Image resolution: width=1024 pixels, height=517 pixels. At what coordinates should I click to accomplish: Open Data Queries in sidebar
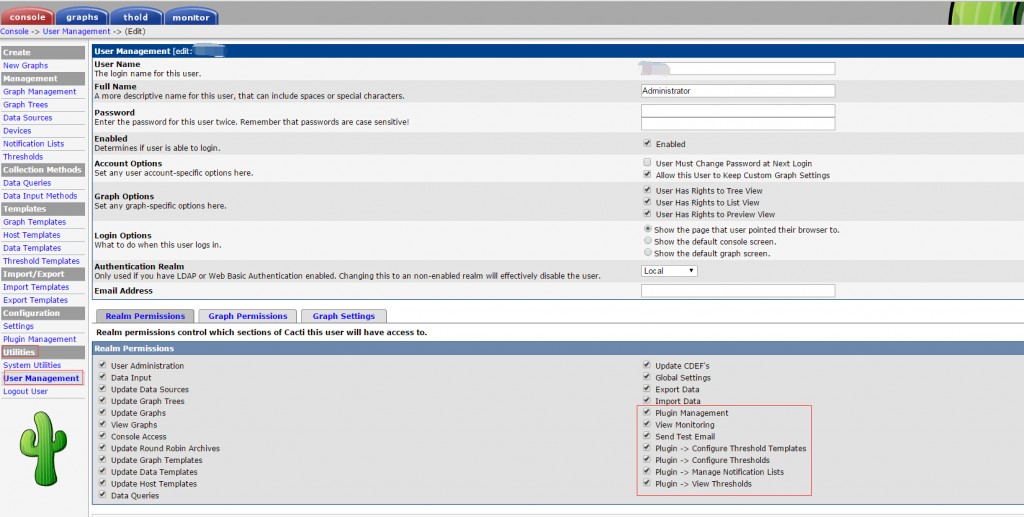point(27,183)
